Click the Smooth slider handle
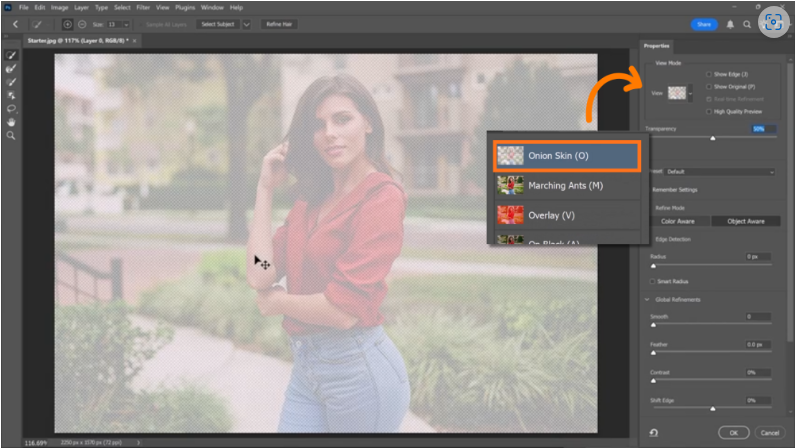Viewport: 795px width, 448px height. (653, 325)
